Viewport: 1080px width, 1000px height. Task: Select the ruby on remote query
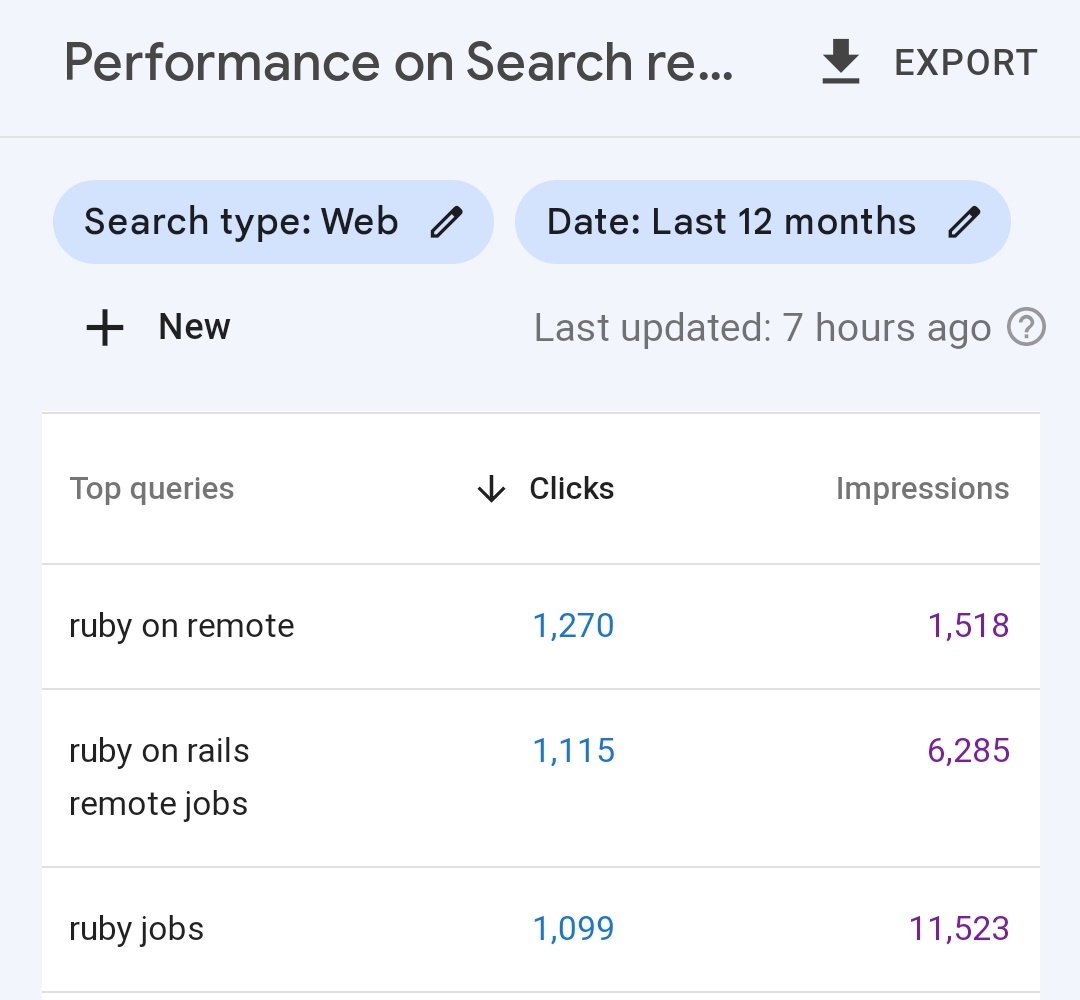click(x=182, y=626)
